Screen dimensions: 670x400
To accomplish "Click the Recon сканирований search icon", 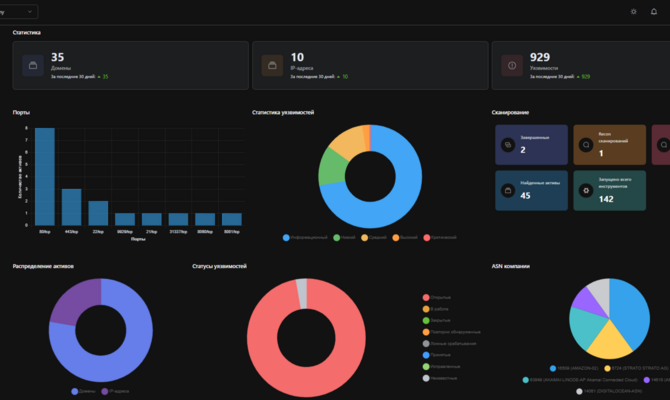I will pos(586,145).
